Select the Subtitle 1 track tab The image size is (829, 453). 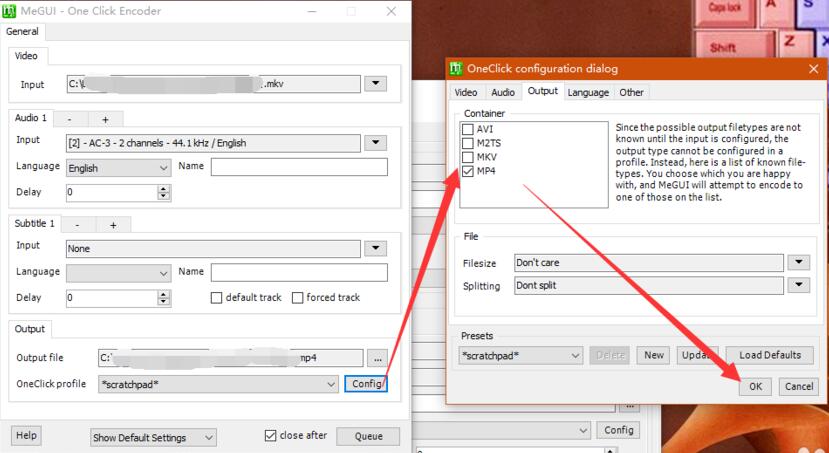(34, 224)
